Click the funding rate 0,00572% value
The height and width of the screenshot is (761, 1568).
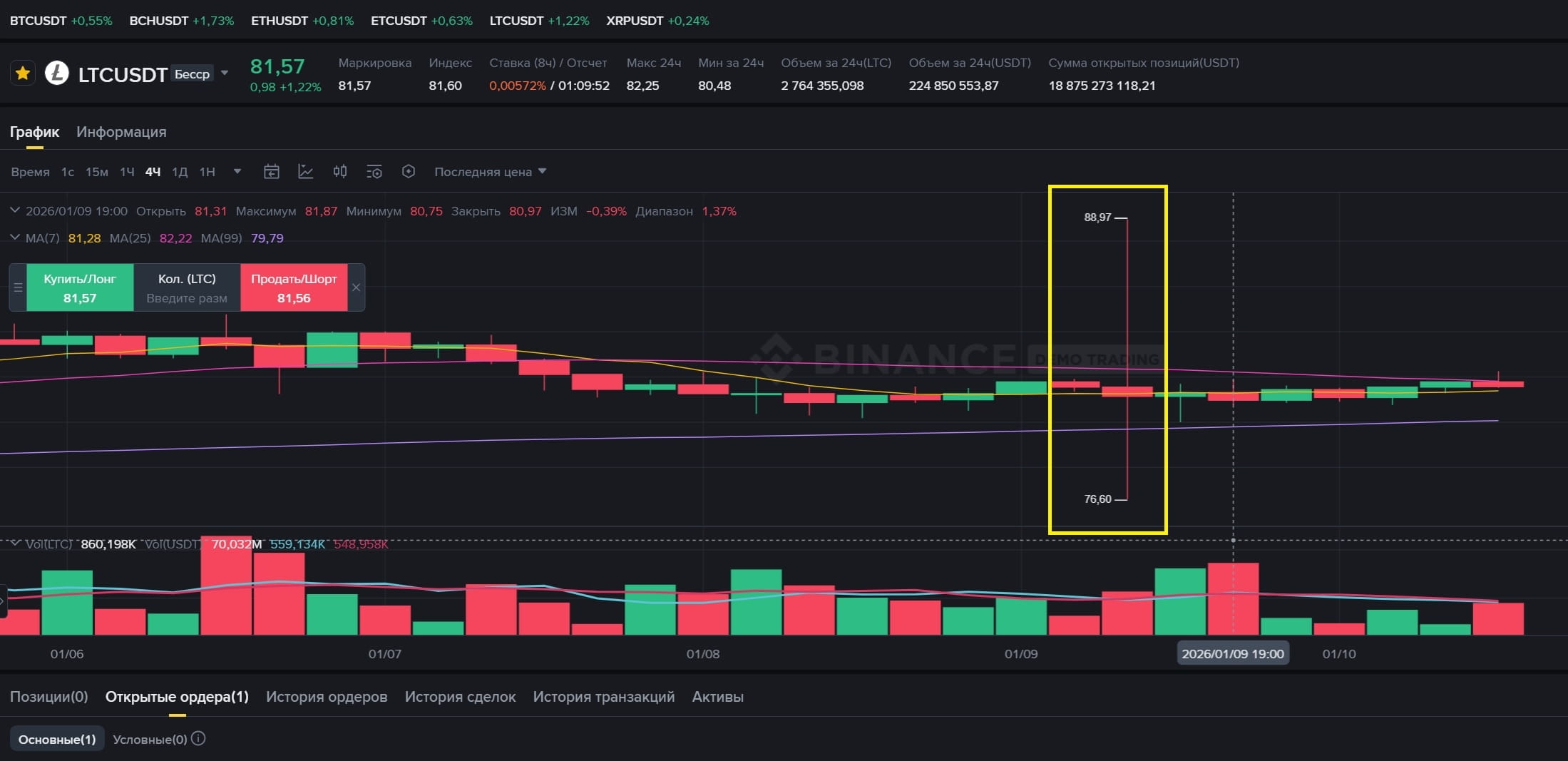click(518, 86)
